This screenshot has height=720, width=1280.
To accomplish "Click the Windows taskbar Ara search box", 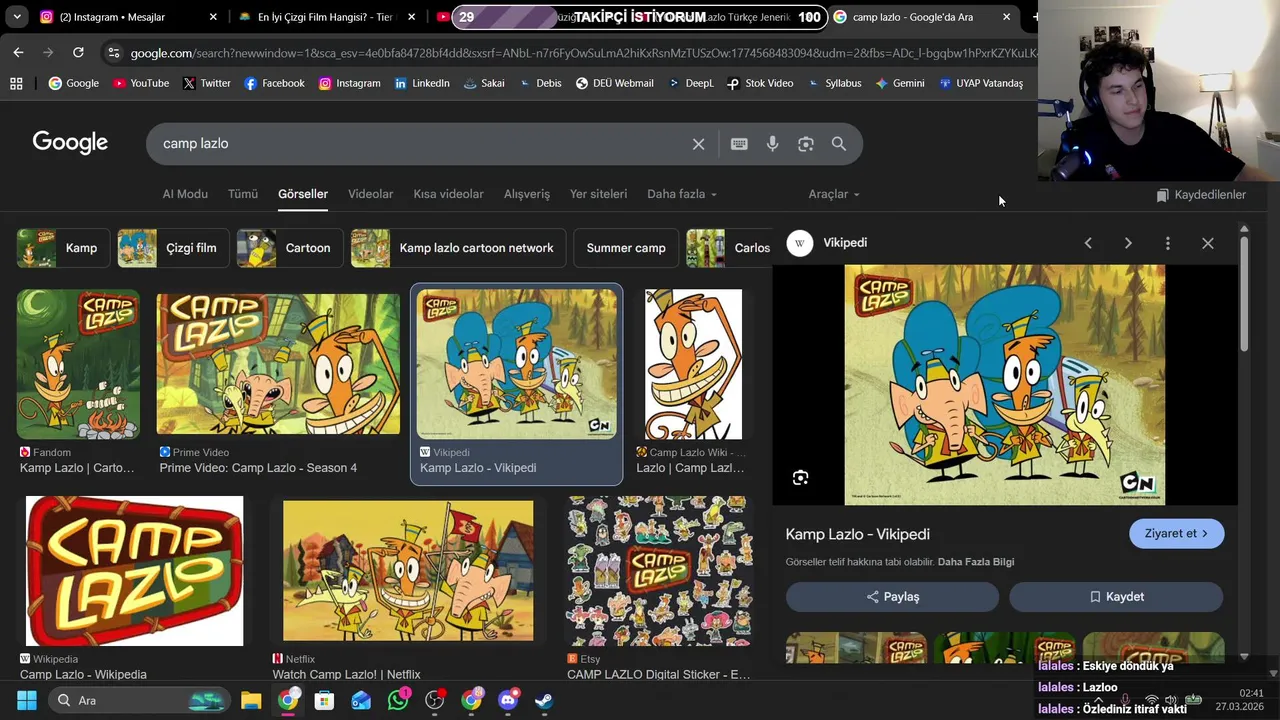I will (x=139, y=700).
